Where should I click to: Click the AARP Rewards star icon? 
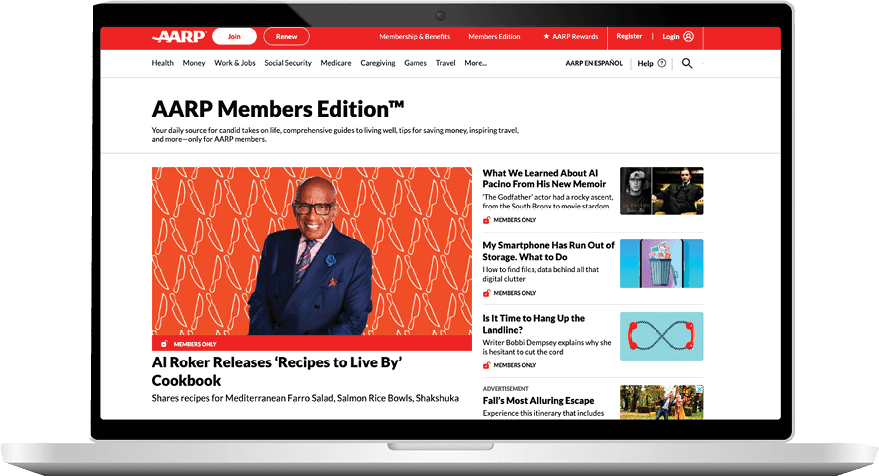[546, 36]
